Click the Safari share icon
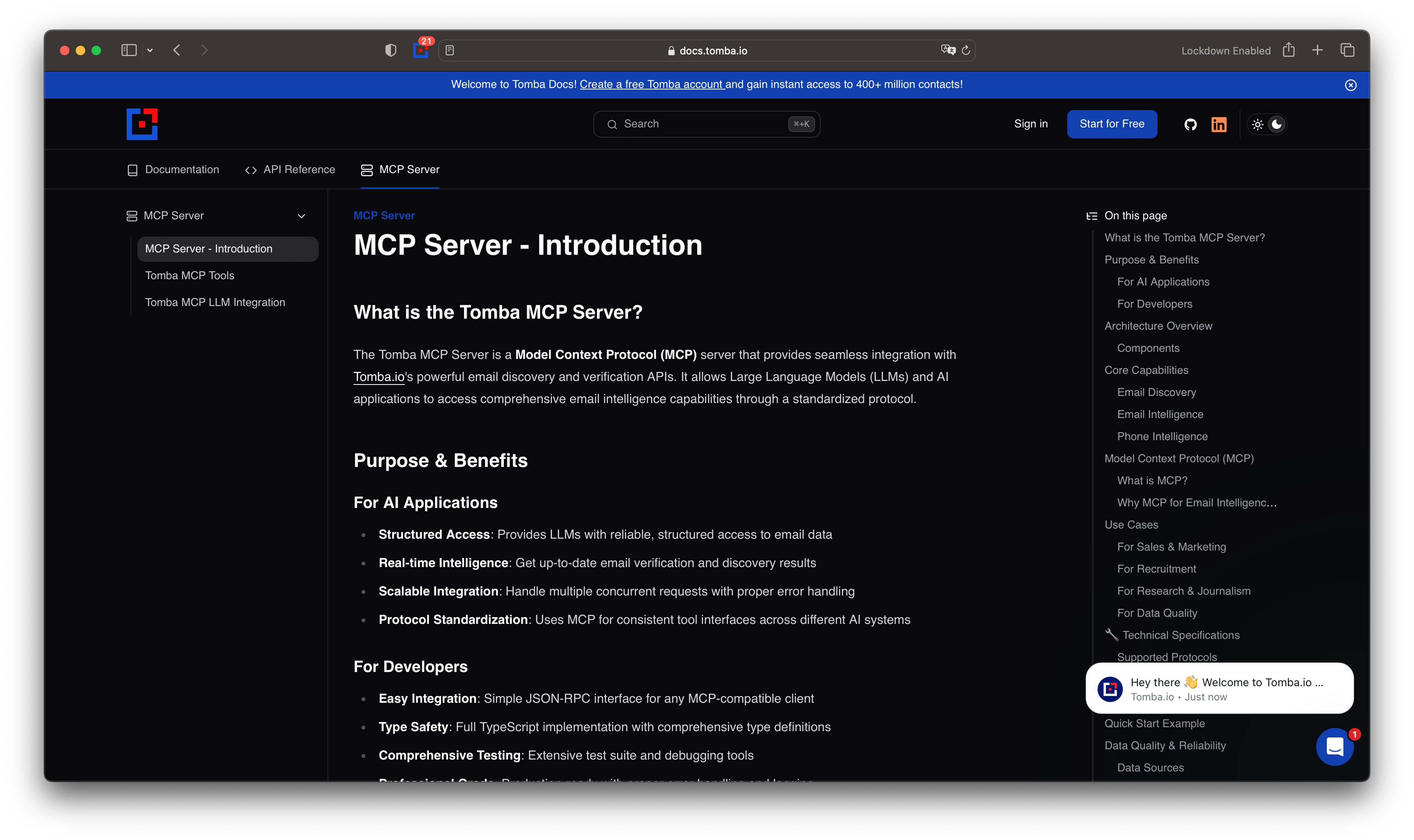The image size is (1414, 840). tap(1289, 50)
